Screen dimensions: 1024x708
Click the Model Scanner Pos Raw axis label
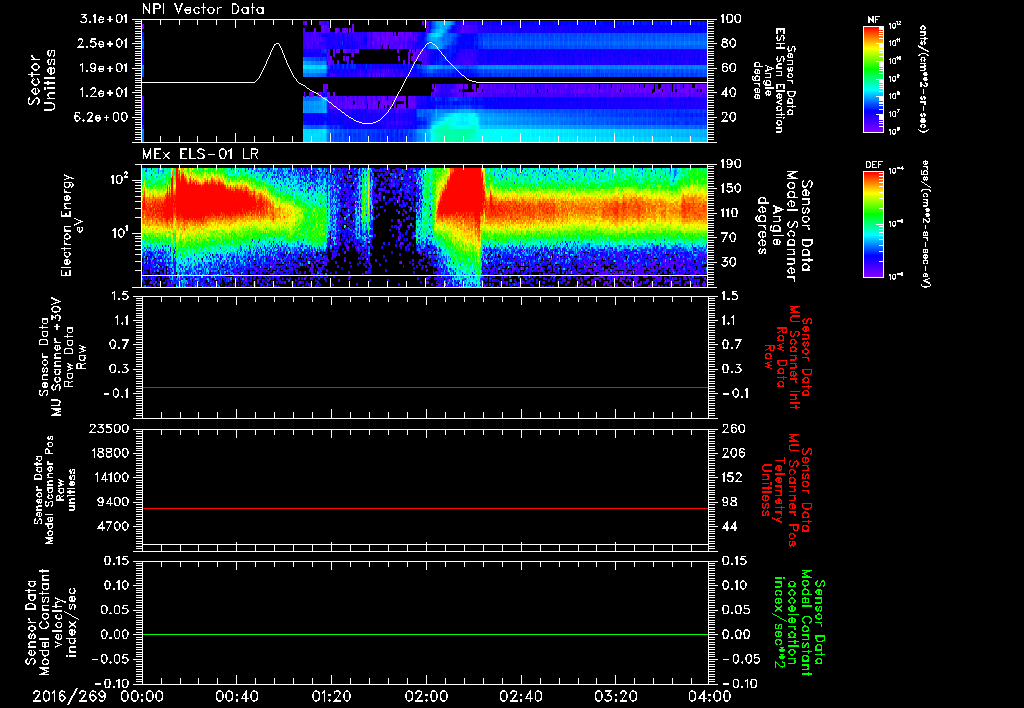point(54,490)
